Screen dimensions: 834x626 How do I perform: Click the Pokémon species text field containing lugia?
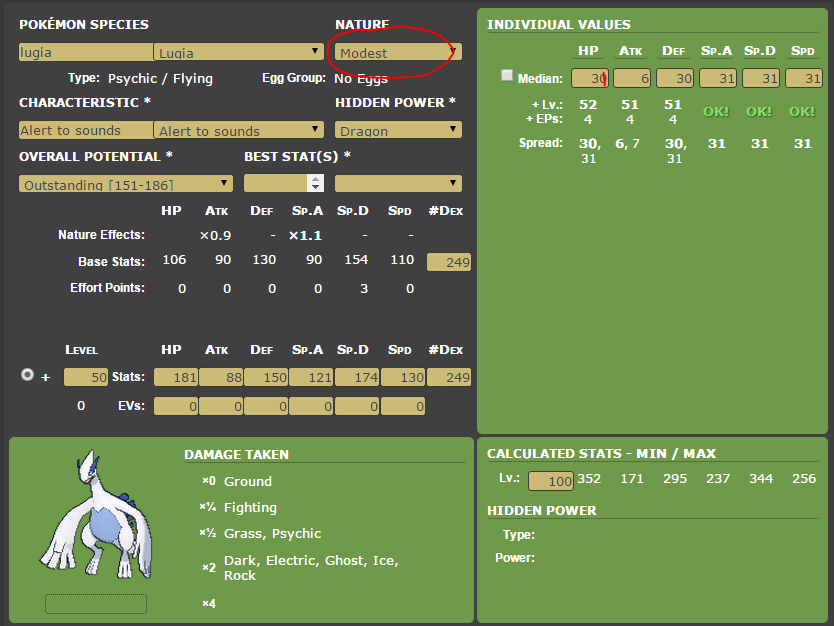[x=86, y=52]
